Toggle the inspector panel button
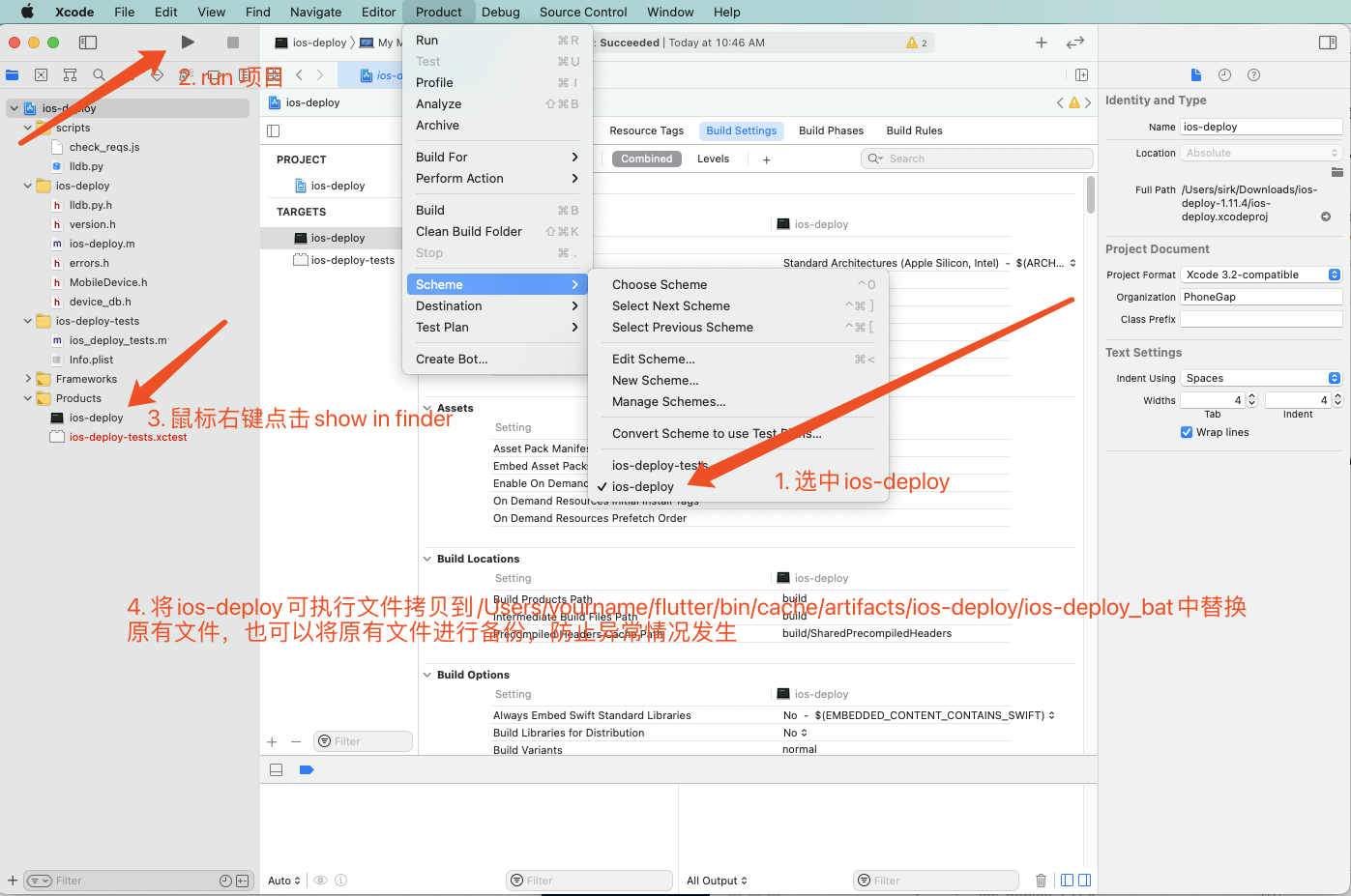 [x=1328, y=43]
